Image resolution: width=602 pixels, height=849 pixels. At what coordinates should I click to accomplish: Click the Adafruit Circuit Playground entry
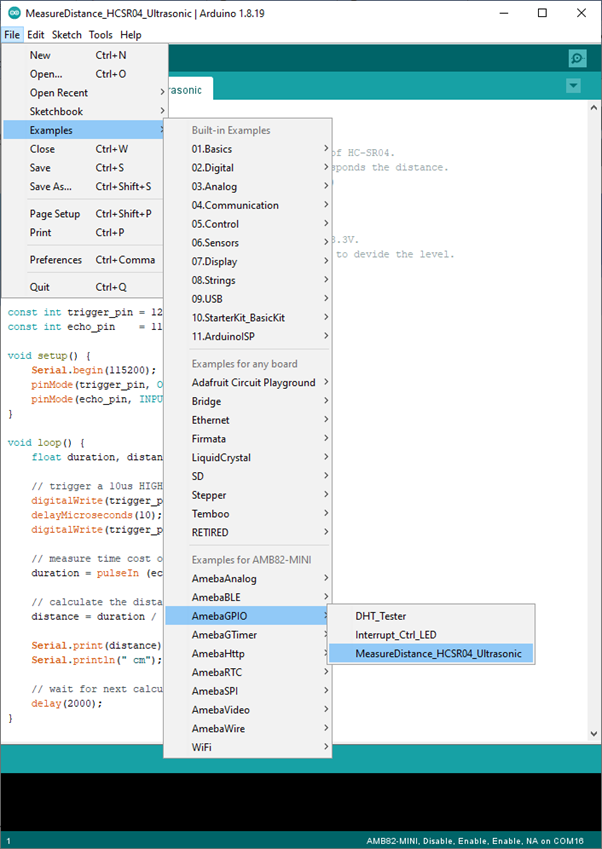[253, 383]
